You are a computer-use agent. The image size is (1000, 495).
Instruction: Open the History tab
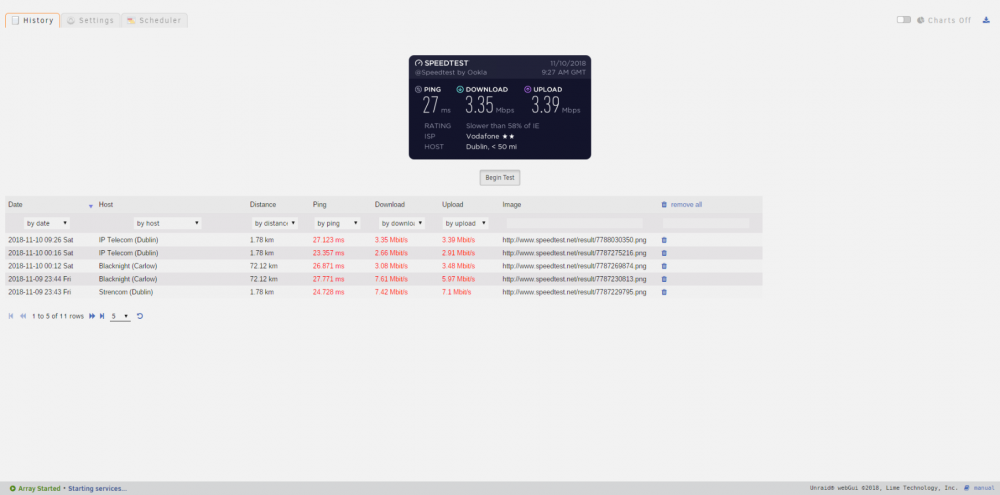click(33, 20)
